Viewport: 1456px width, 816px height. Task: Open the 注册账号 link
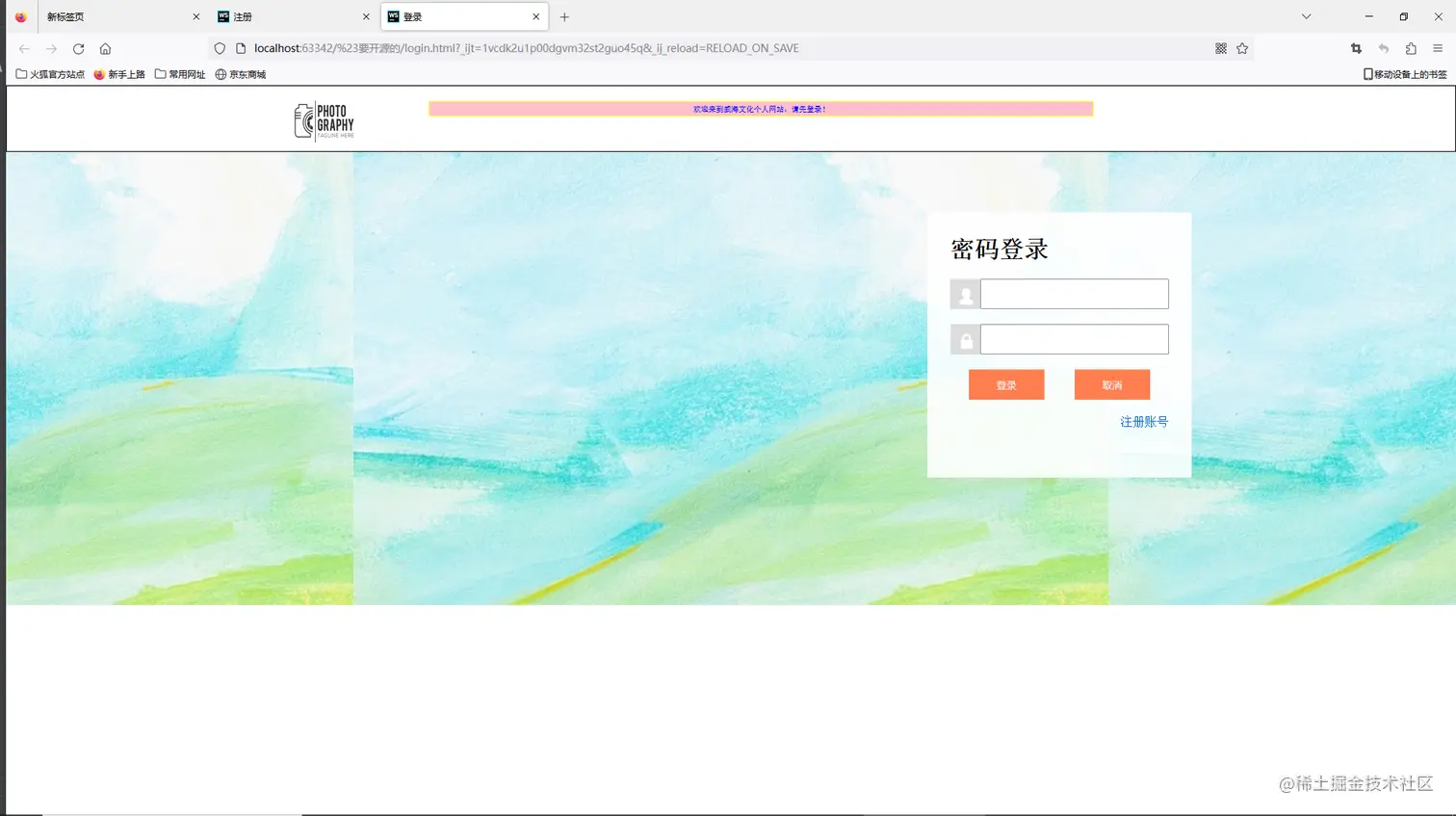pos(1144,422)
